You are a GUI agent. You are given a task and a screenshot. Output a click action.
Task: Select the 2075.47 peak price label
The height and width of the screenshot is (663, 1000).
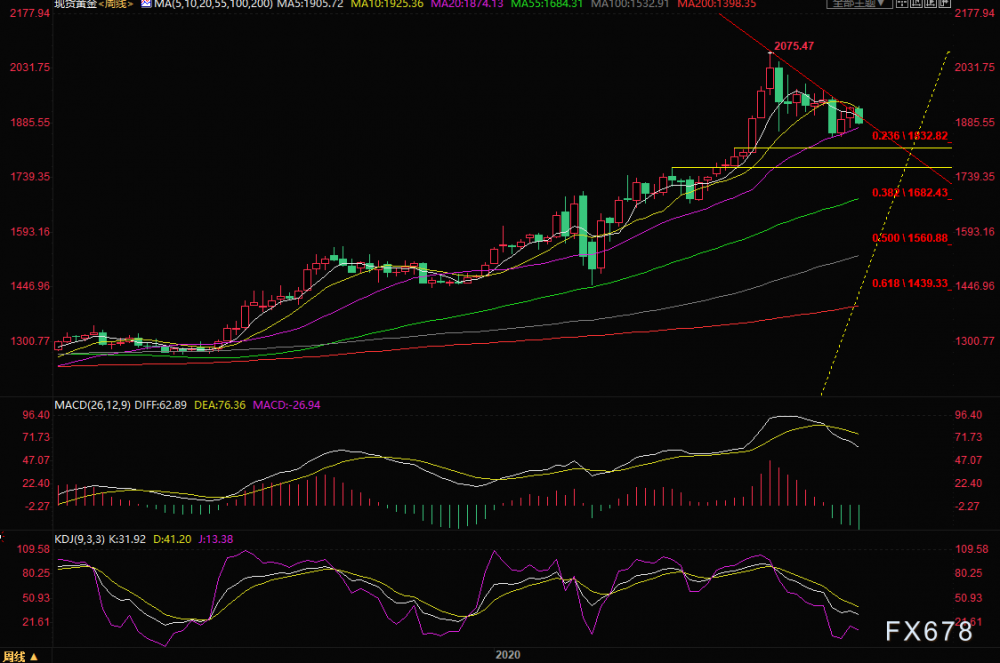794,46
